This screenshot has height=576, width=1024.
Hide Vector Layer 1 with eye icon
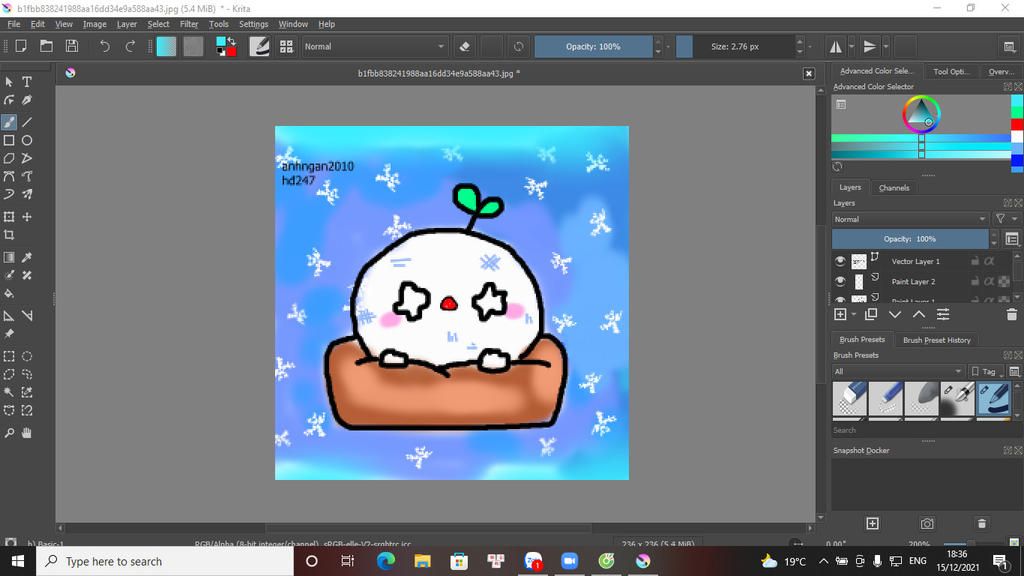pyautogui.click(x=840, y=261)
